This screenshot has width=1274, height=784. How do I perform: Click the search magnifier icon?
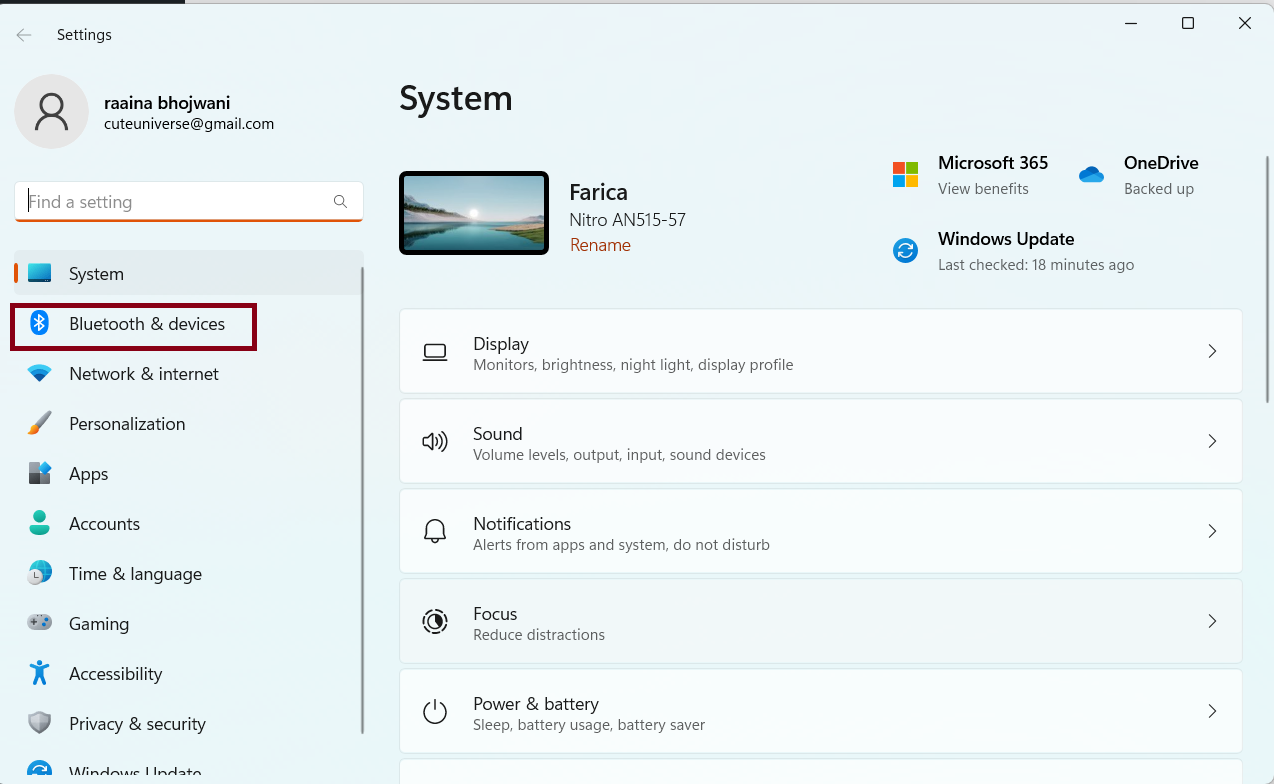click(340, 202)
